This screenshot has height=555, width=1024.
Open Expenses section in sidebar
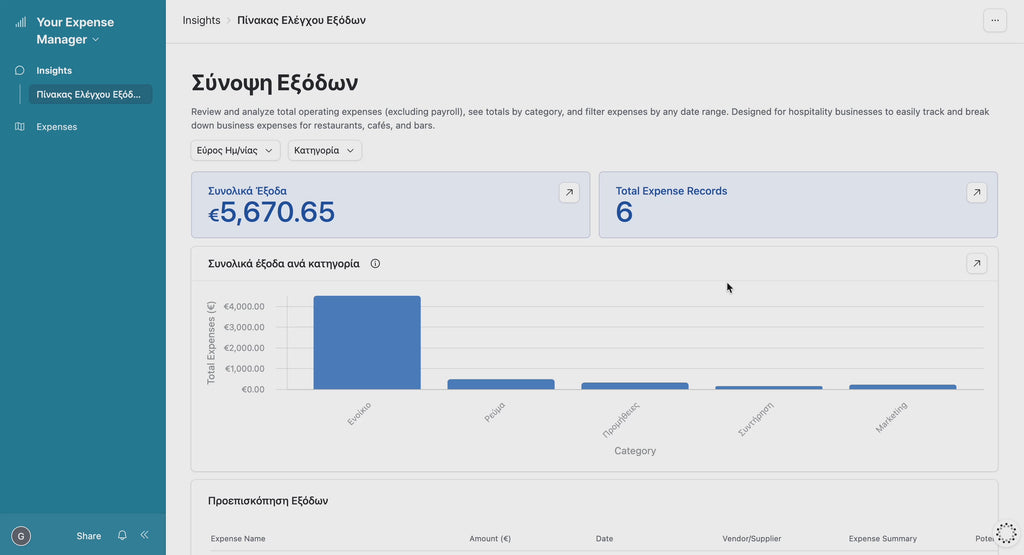point(57,127)
